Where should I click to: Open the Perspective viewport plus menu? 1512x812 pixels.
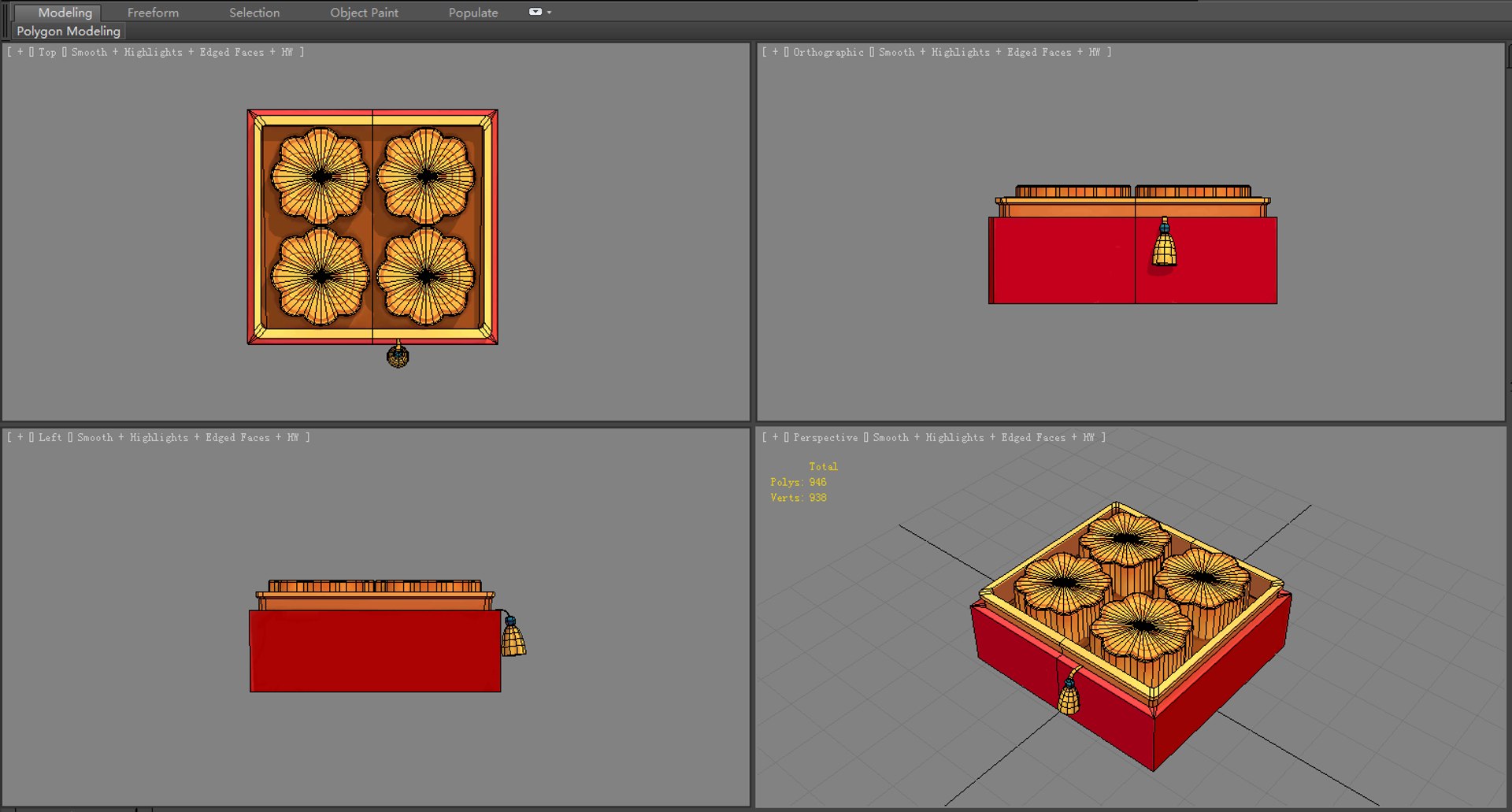point(775,437)
